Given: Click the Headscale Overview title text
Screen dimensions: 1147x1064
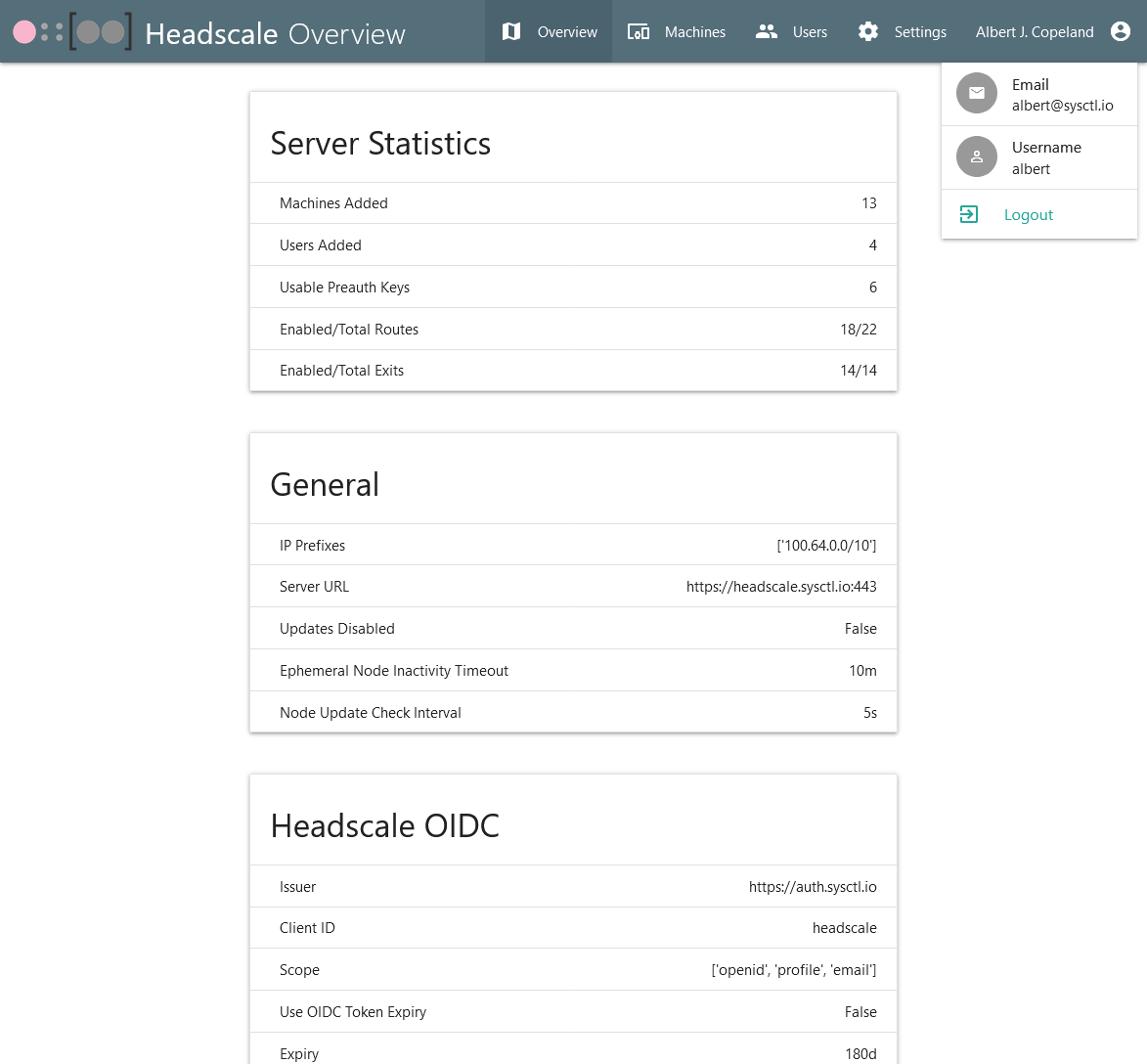Looking at the screenshot, I should click(x=275, y=34).
